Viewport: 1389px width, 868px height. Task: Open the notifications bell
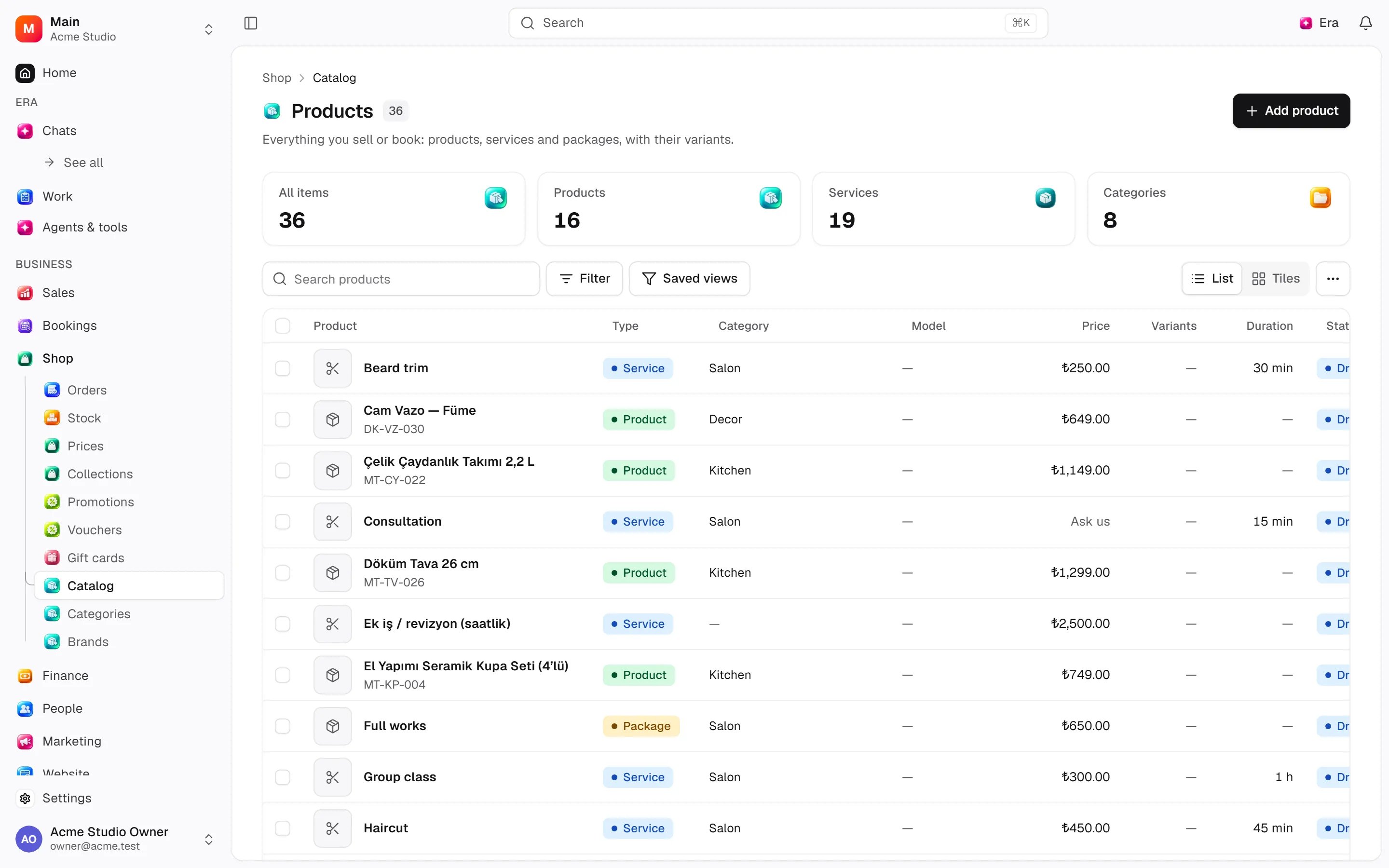coord(1365,23)
